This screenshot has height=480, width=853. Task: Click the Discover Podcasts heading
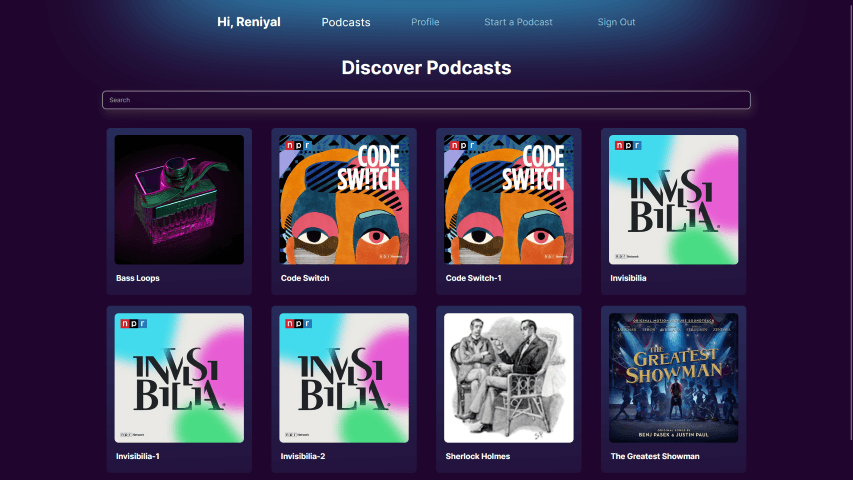point(426,68)
